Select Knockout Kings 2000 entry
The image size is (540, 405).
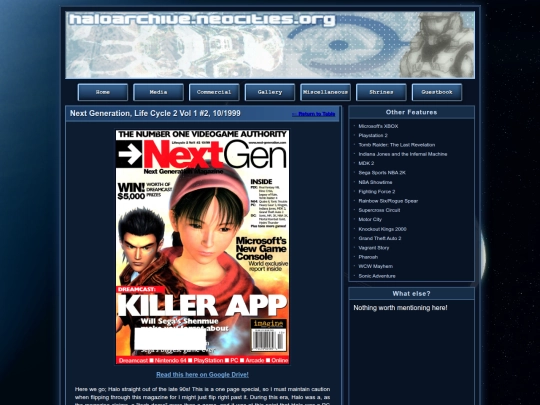(x=382, y=229)
